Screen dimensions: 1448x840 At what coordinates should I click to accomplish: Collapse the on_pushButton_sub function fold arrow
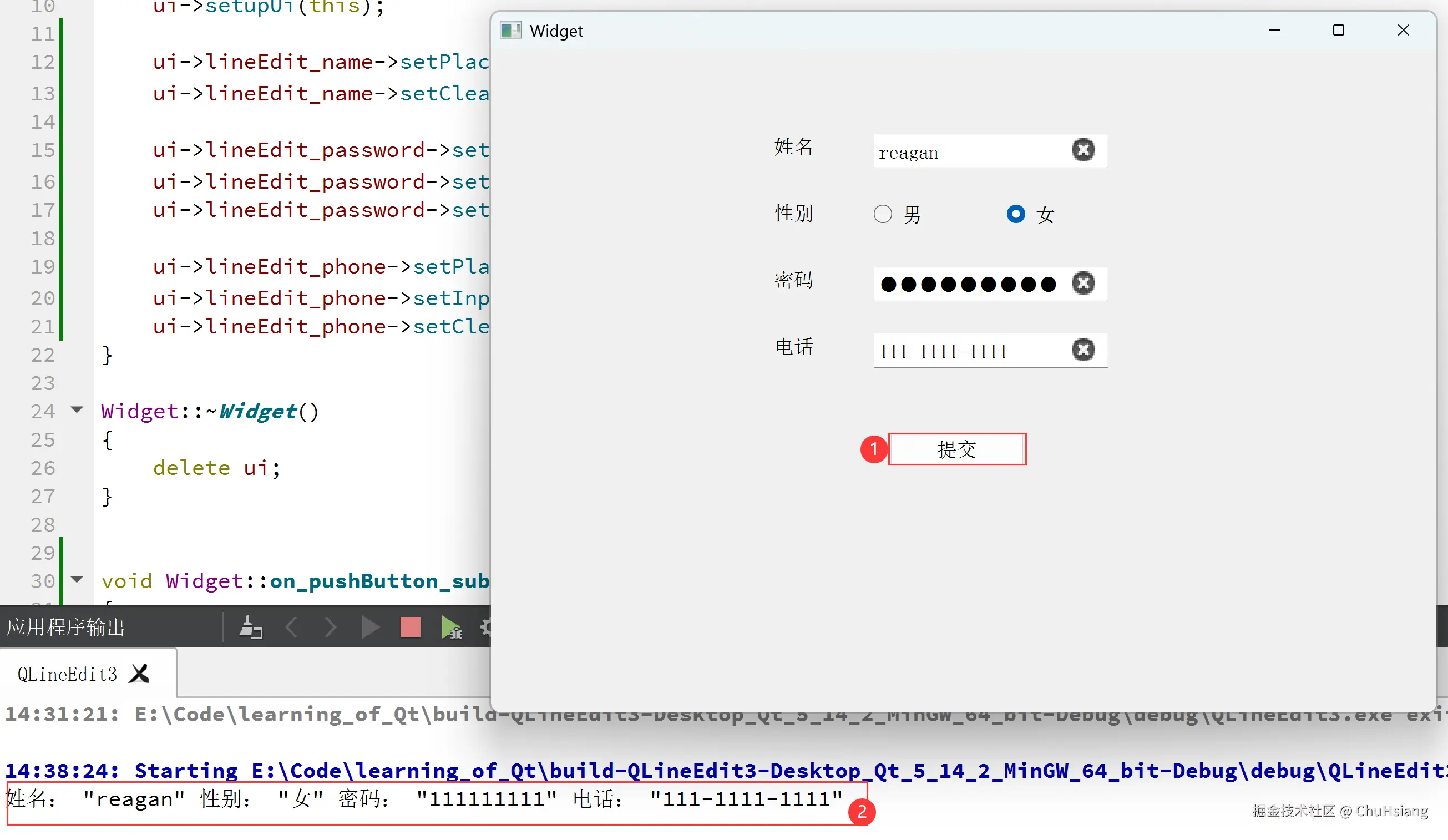77,579
